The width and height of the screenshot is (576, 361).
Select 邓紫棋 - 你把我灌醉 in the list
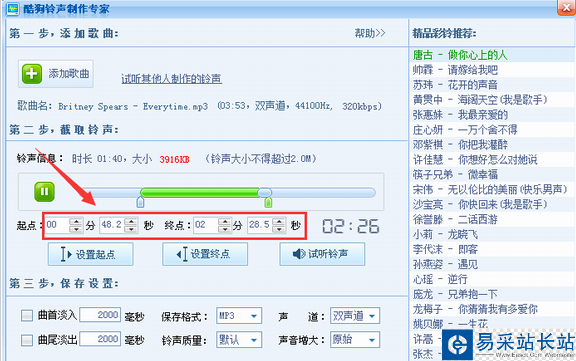click(492, 144)
